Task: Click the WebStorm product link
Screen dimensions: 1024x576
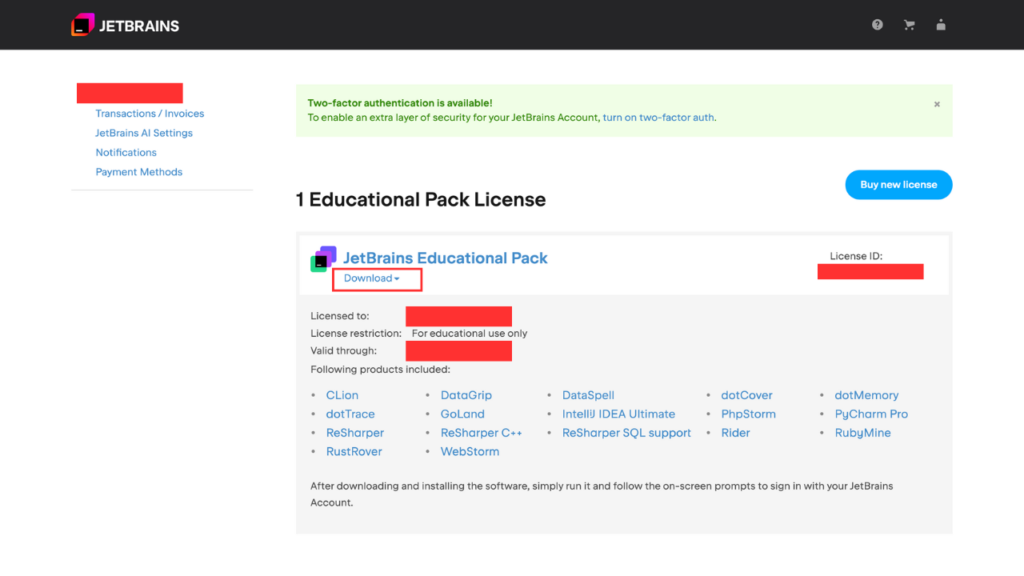Action: [469, 452]
